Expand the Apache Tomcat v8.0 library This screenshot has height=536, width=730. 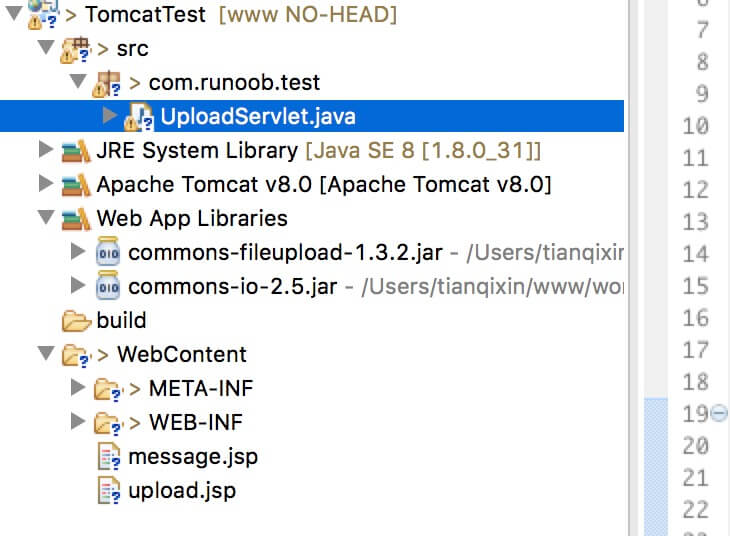click(44, 184)
